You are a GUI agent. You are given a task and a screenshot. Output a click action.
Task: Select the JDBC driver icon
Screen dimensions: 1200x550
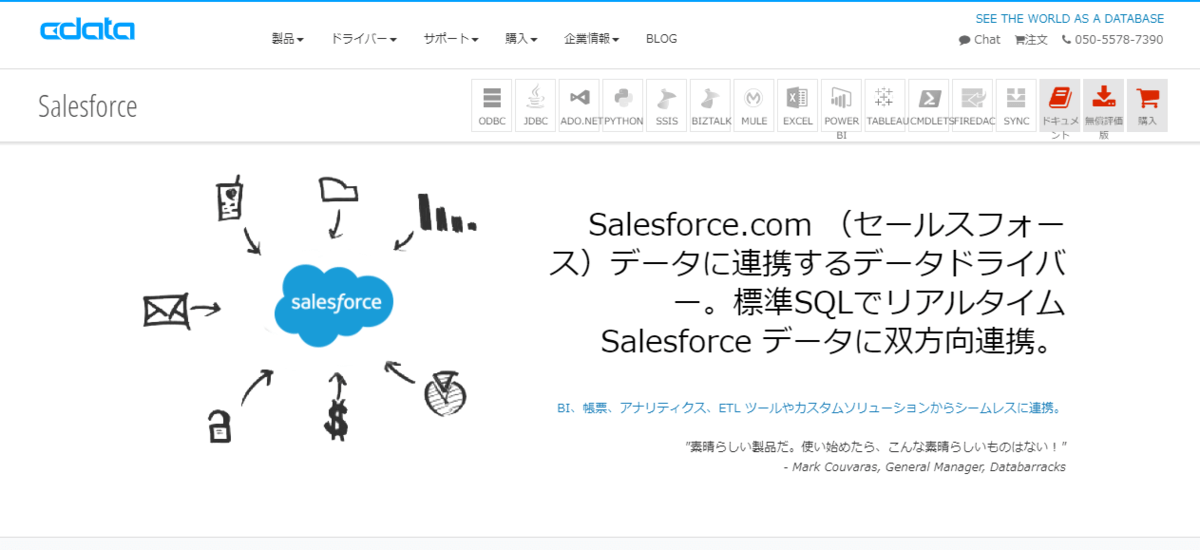tap(536, 105)
